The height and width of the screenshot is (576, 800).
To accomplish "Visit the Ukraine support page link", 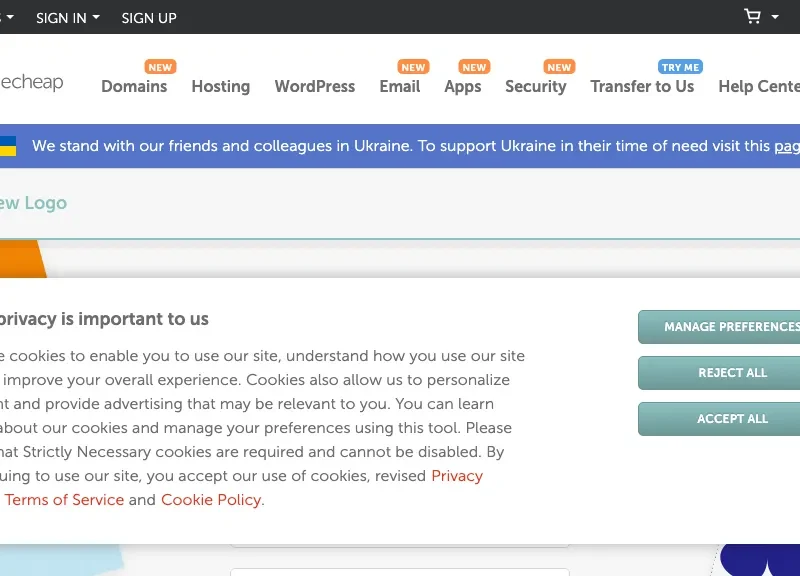I will pos(789,146).
